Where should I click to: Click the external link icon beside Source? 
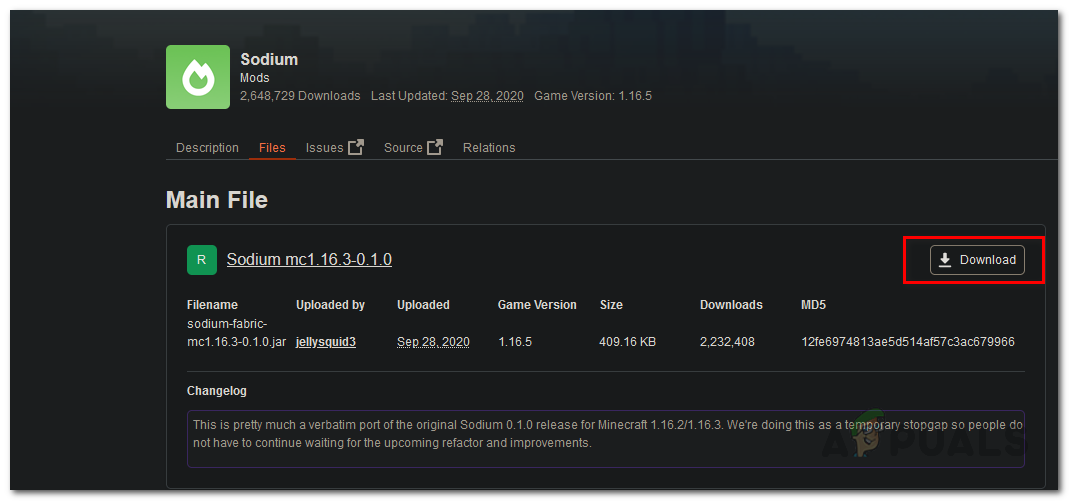tap(435, 147)
